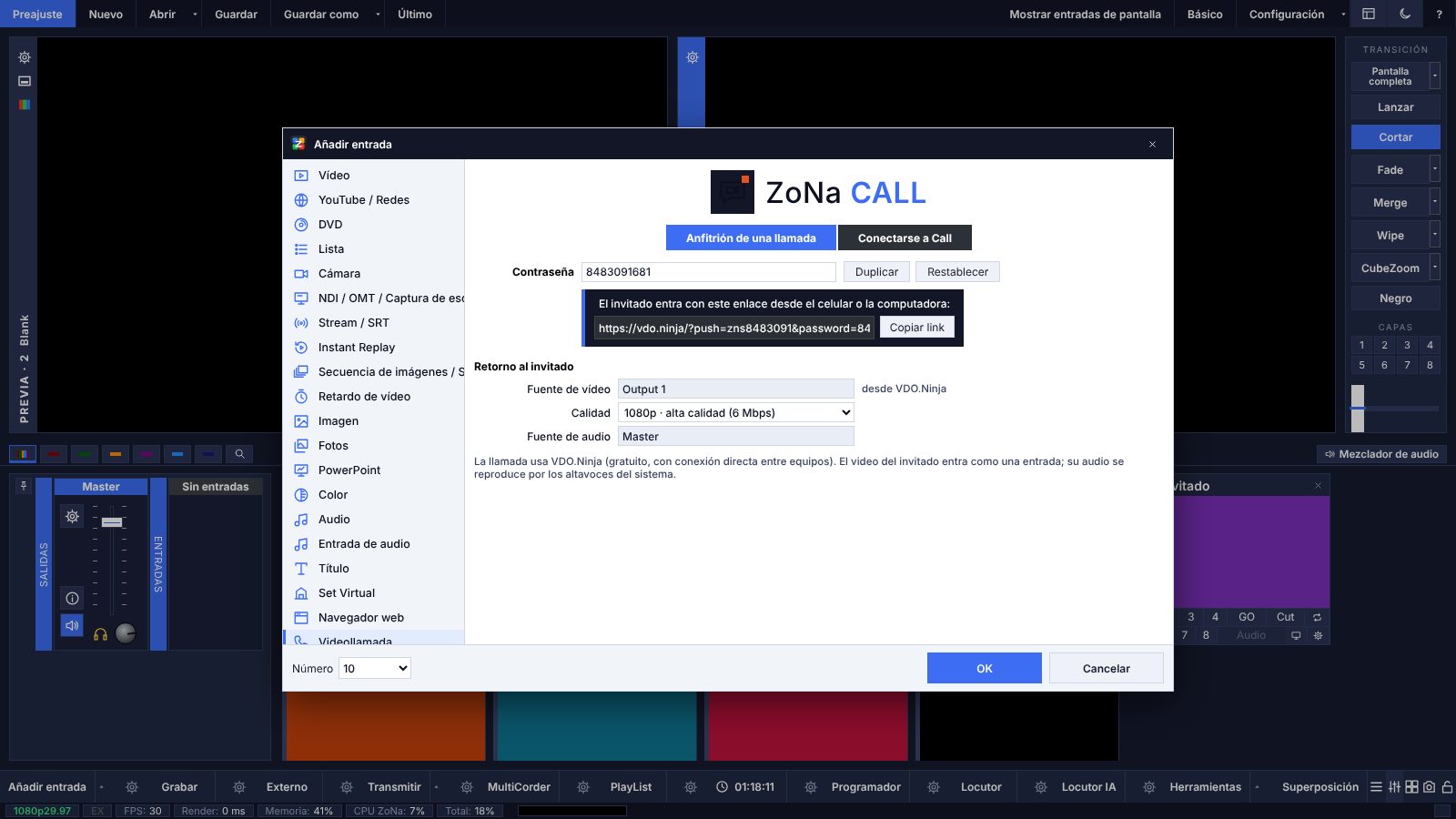Click the layout panel icon in top bar
1456x819 pixels.
[x=1369, y=14]
